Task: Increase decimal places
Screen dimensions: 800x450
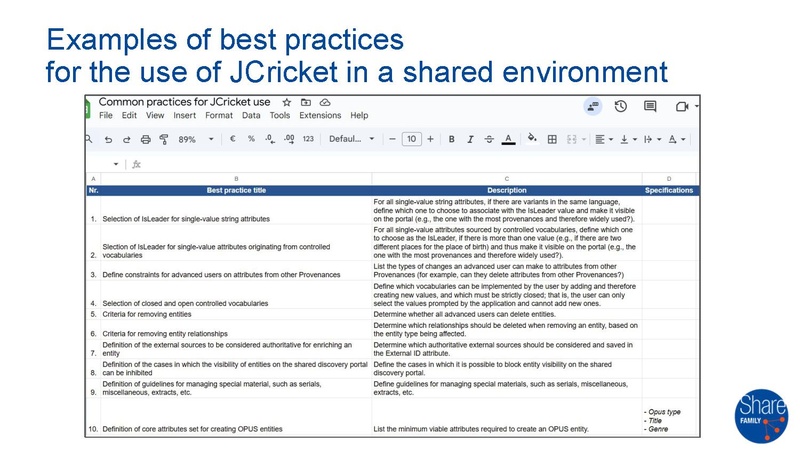Action: click(289, 139)
